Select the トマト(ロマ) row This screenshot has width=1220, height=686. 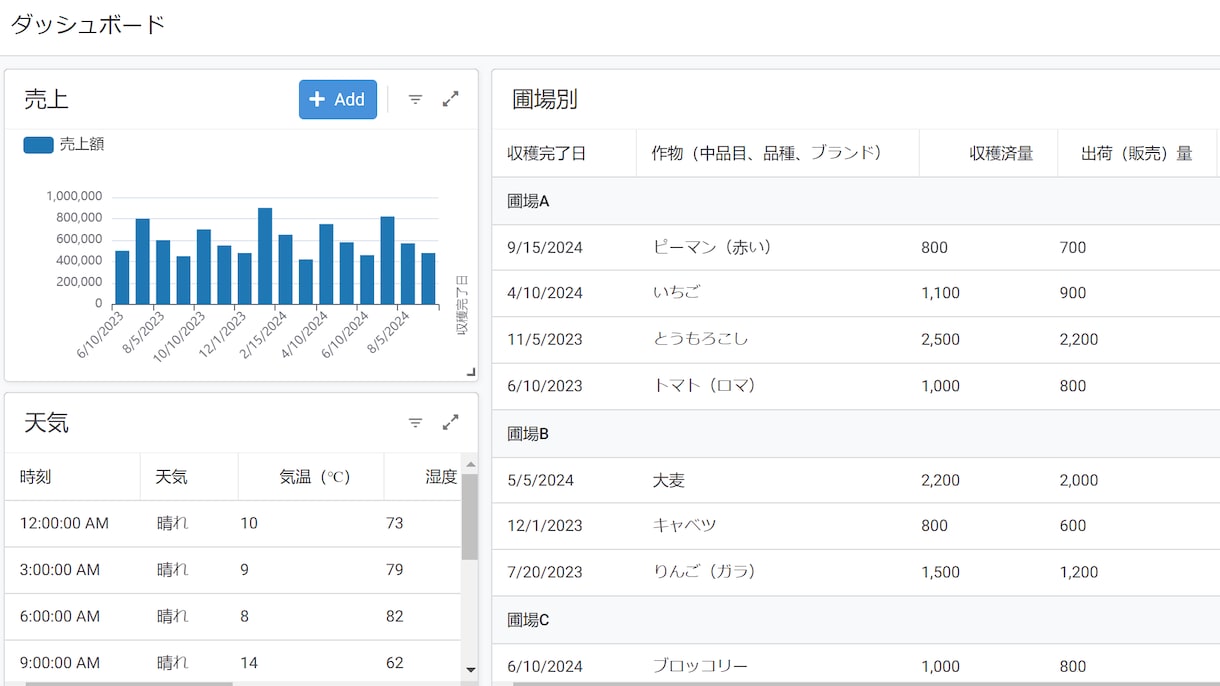tap(856, 386)
